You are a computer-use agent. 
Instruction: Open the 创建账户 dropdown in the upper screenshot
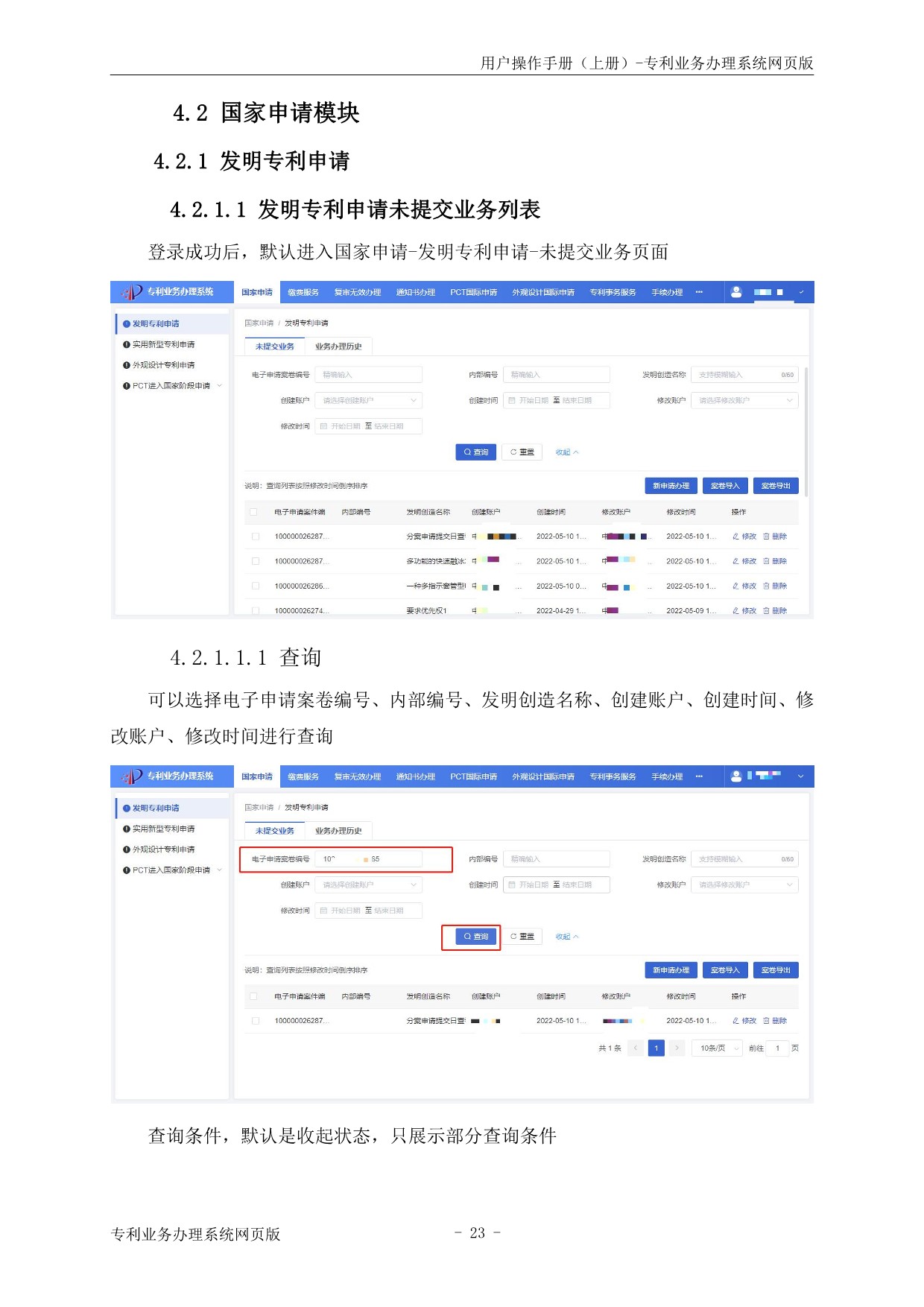[368, 401]
